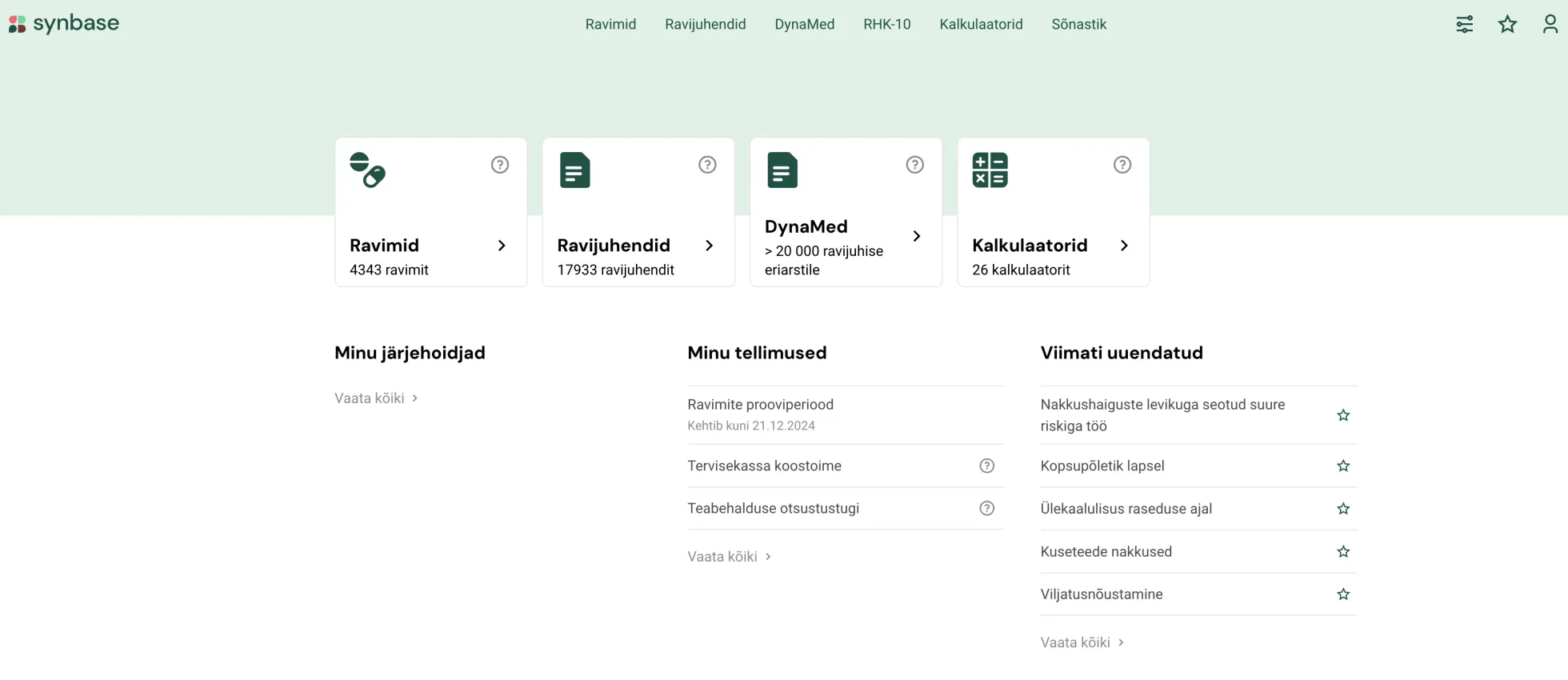Image resolution: width=1568 pixels, height=680 pixels.
Task: Click the synbase logo
Action: tap(64, 23)
